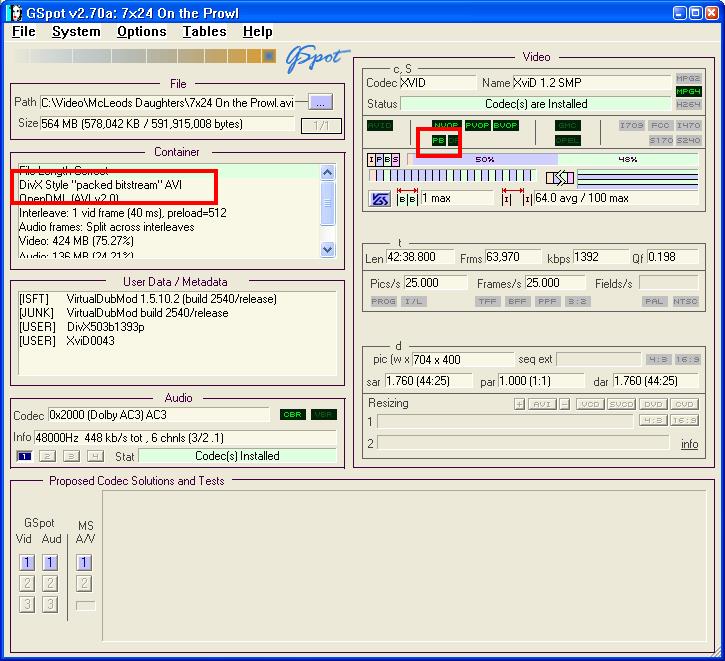Click GSpot Vid test button 2
This screenshot has width=725, height=661.
point(27,583)
